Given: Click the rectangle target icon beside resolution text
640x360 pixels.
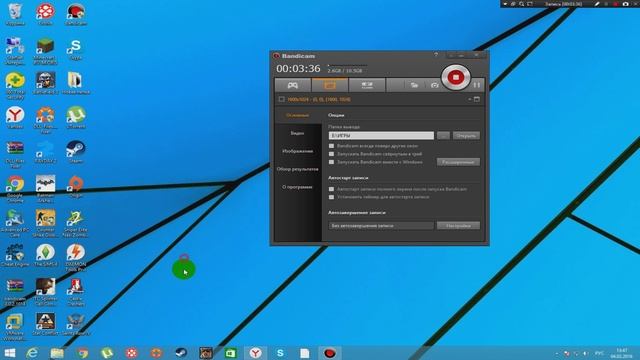Looking at the screenshot, I should tap(282, 99).
